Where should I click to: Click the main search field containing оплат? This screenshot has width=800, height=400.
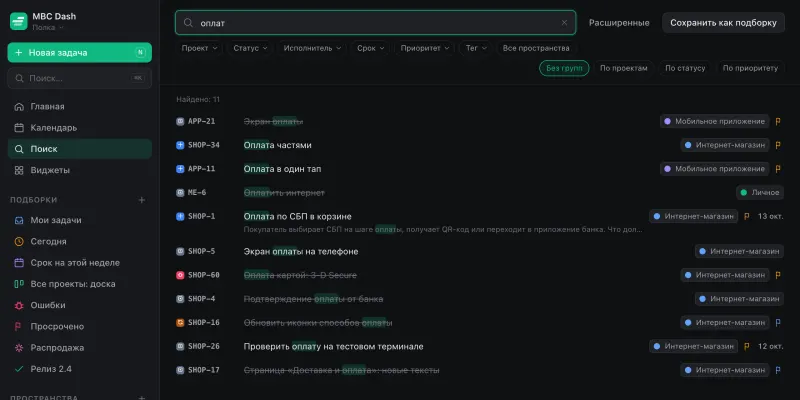coord(376,22)
